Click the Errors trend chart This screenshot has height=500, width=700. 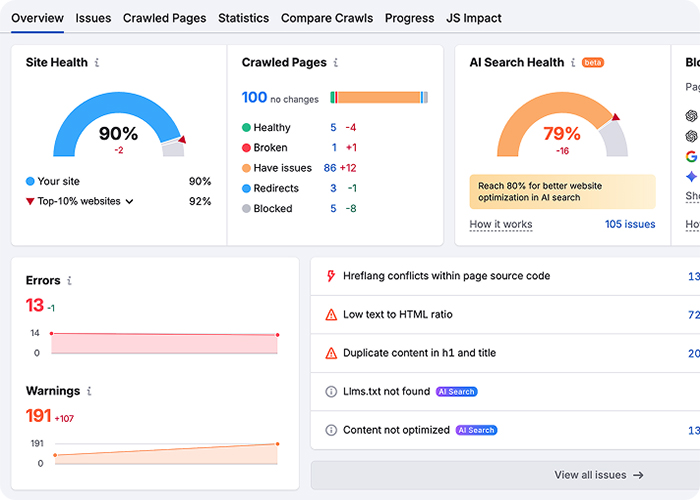(x=164, y=343)
